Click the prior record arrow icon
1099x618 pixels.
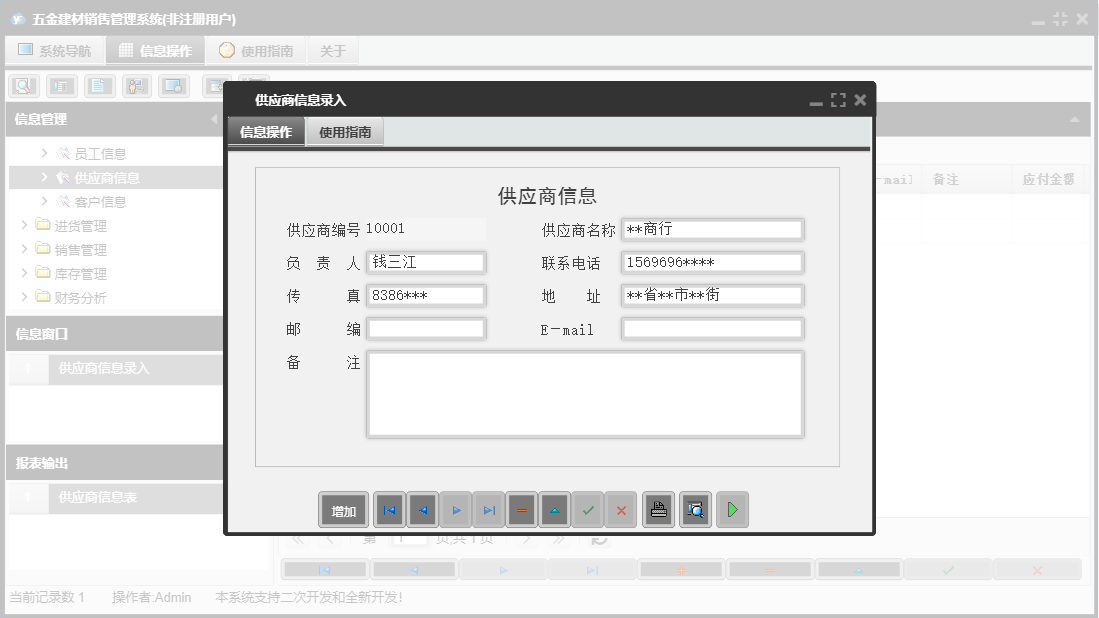coord(422,509)
